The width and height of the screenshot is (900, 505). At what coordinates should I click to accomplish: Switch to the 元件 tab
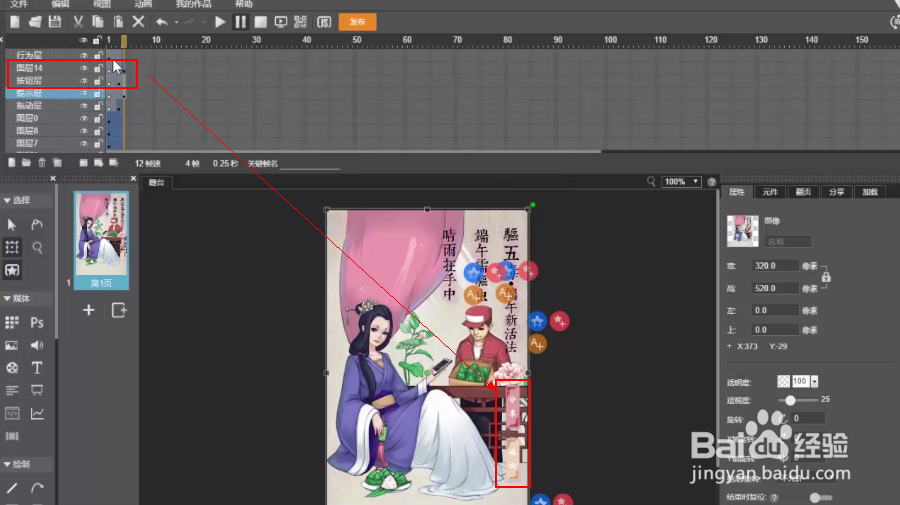[x=770, y=192]
